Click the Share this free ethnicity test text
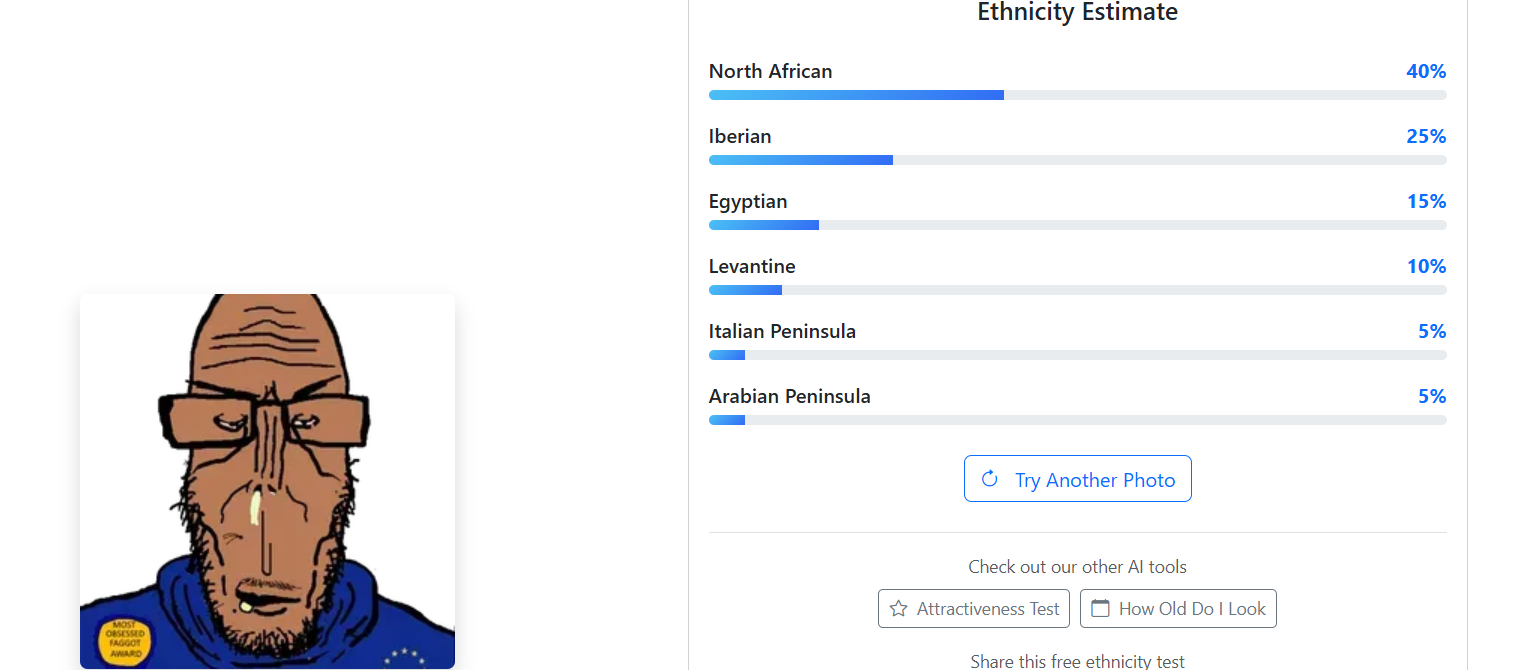 (1077, 661)
